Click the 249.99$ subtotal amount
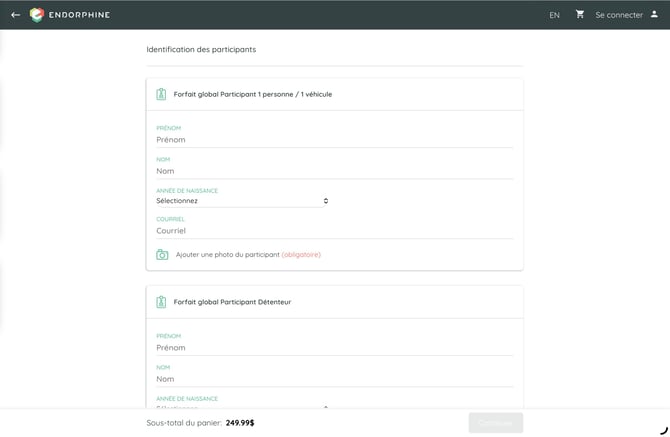670x437 pixels. point(240,423)
